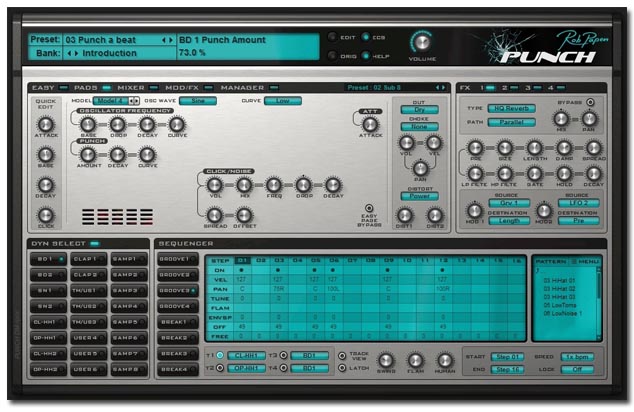Image resolution: width=634 pixels, height=412 pixels.
Task: Click the step level meter bars display
Action: point(117,217)
